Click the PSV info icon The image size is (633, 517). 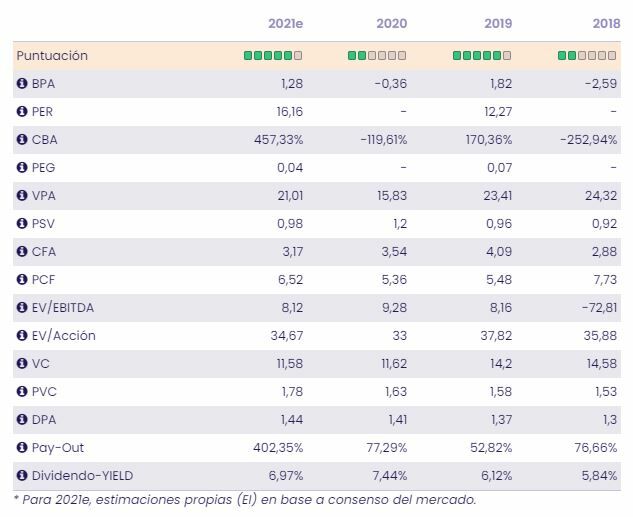21,224
